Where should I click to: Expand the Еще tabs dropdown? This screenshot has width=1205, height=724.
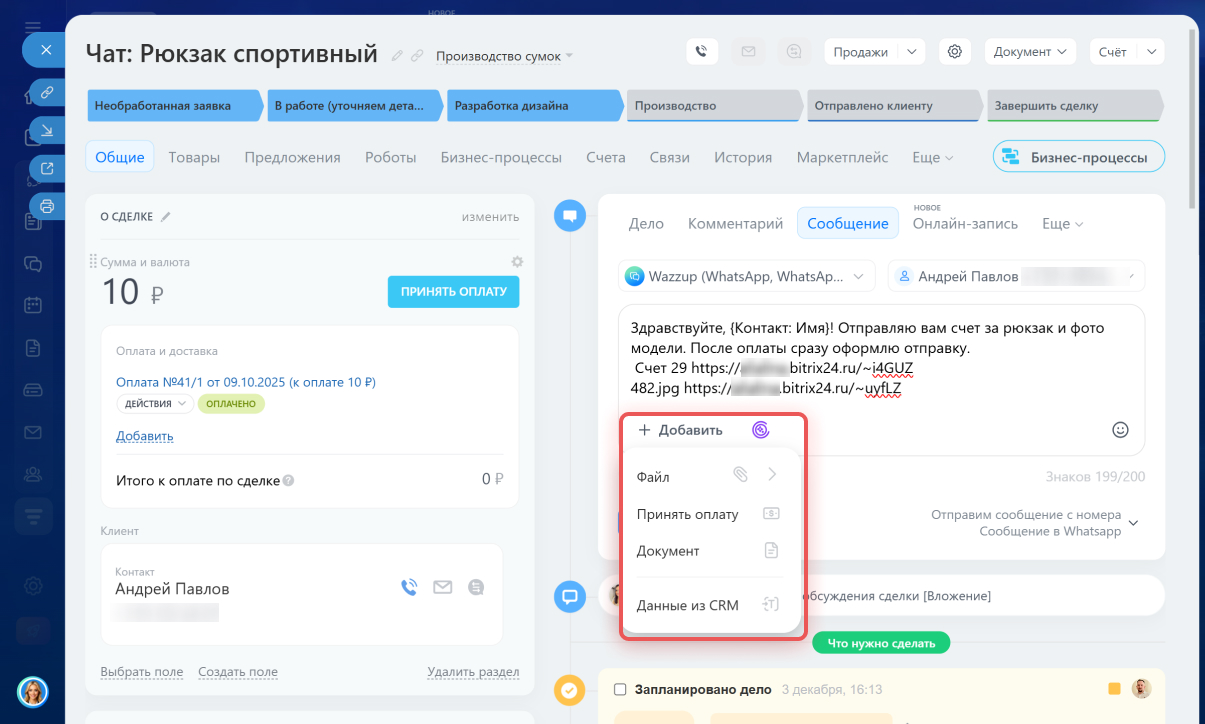point(932,157)
